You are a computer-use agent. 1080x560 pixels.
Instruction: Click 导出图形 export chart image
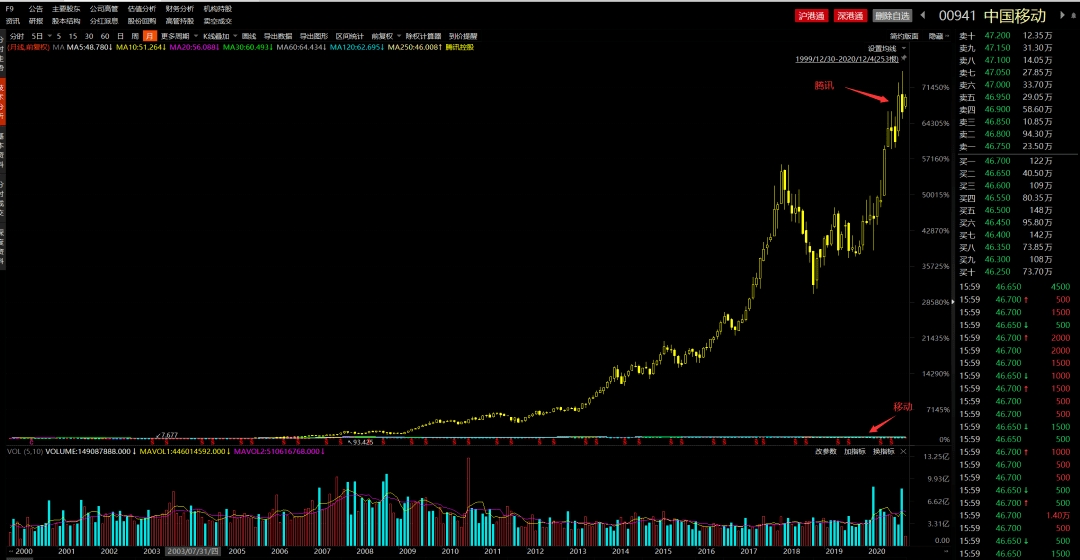pyautogui.click(x=314, y=36)
